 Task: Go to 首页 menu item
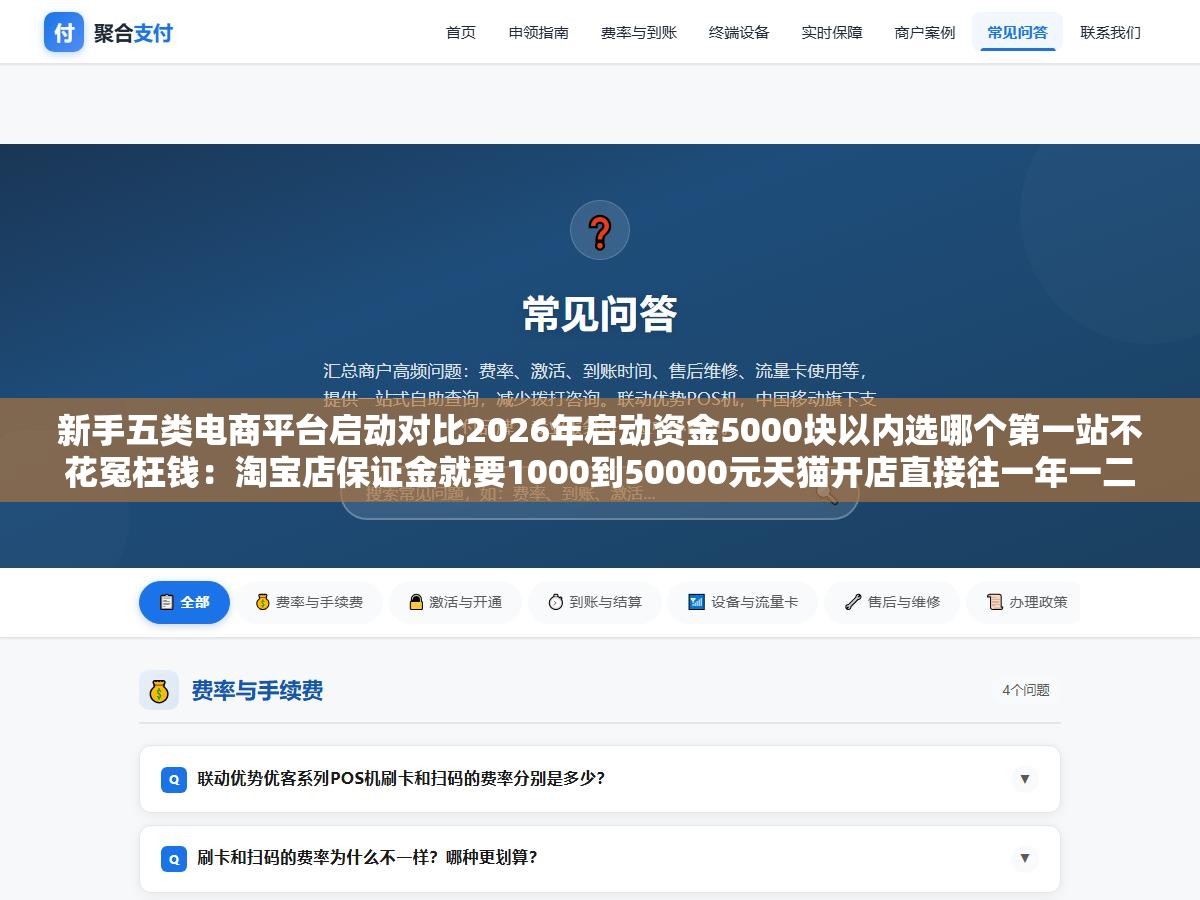461,32
